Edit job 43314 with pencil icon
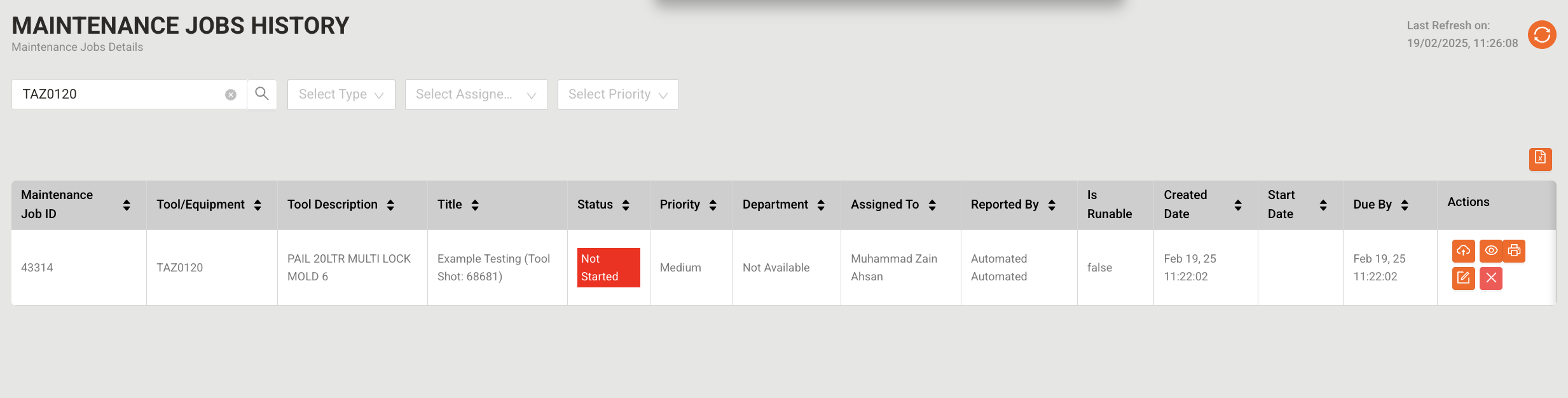Screen dimensions: 1568x398 (1463, 278)
